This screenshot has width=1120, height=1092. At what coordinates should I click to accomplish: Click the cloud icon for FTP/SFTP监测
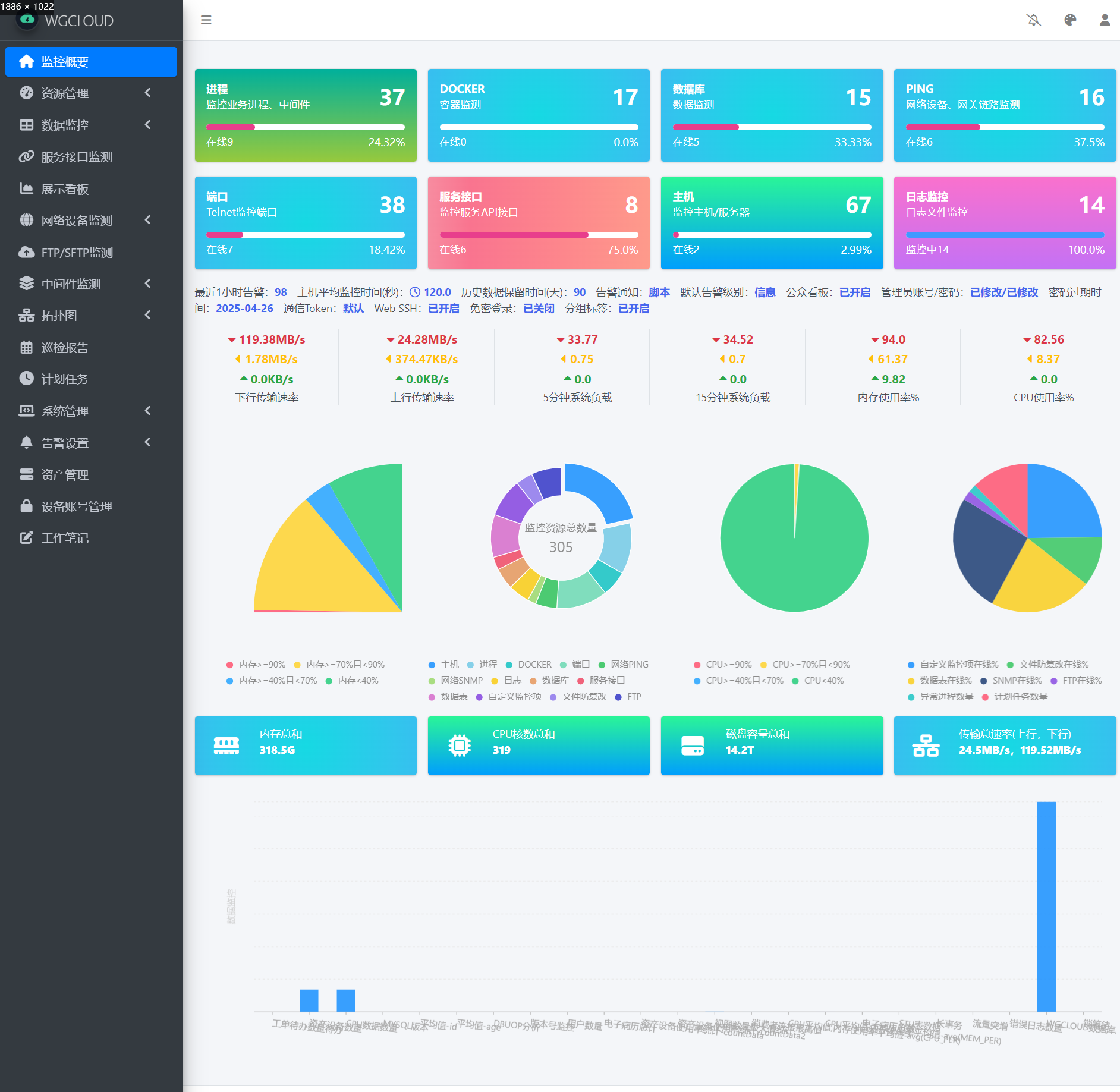[x=26, y=252]
